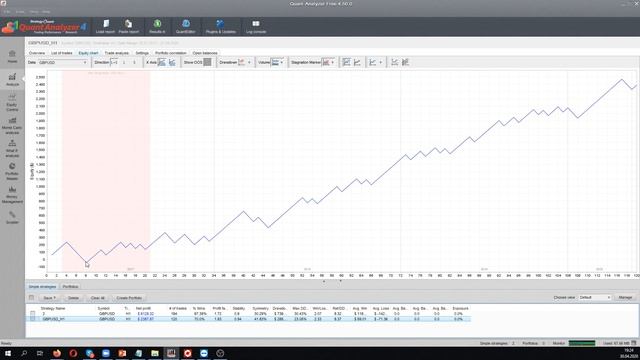Click the Quant Analyzer 4 logo

click(44, 27)
